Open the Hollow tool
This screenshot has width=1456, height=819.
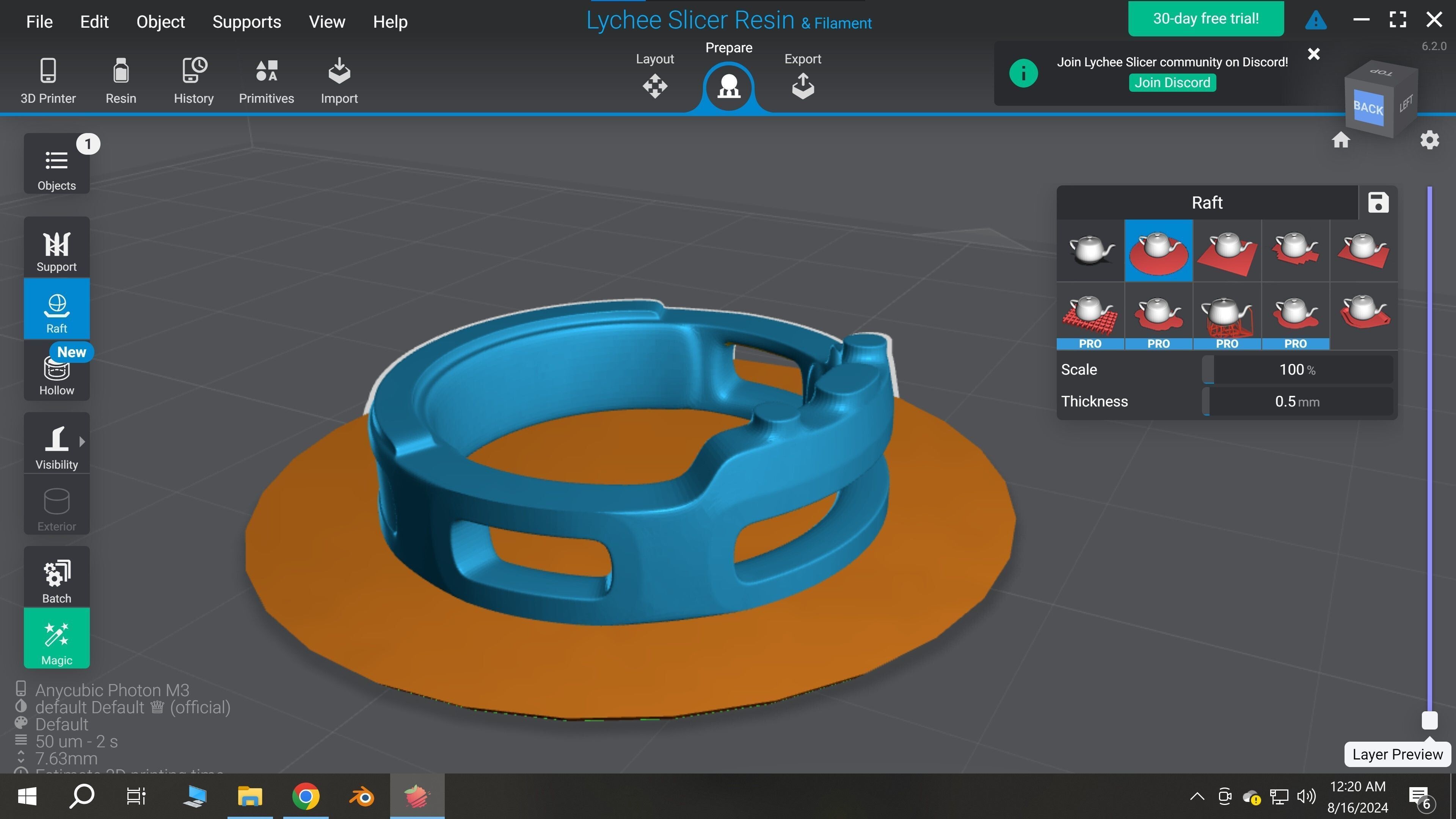point(56,370)
